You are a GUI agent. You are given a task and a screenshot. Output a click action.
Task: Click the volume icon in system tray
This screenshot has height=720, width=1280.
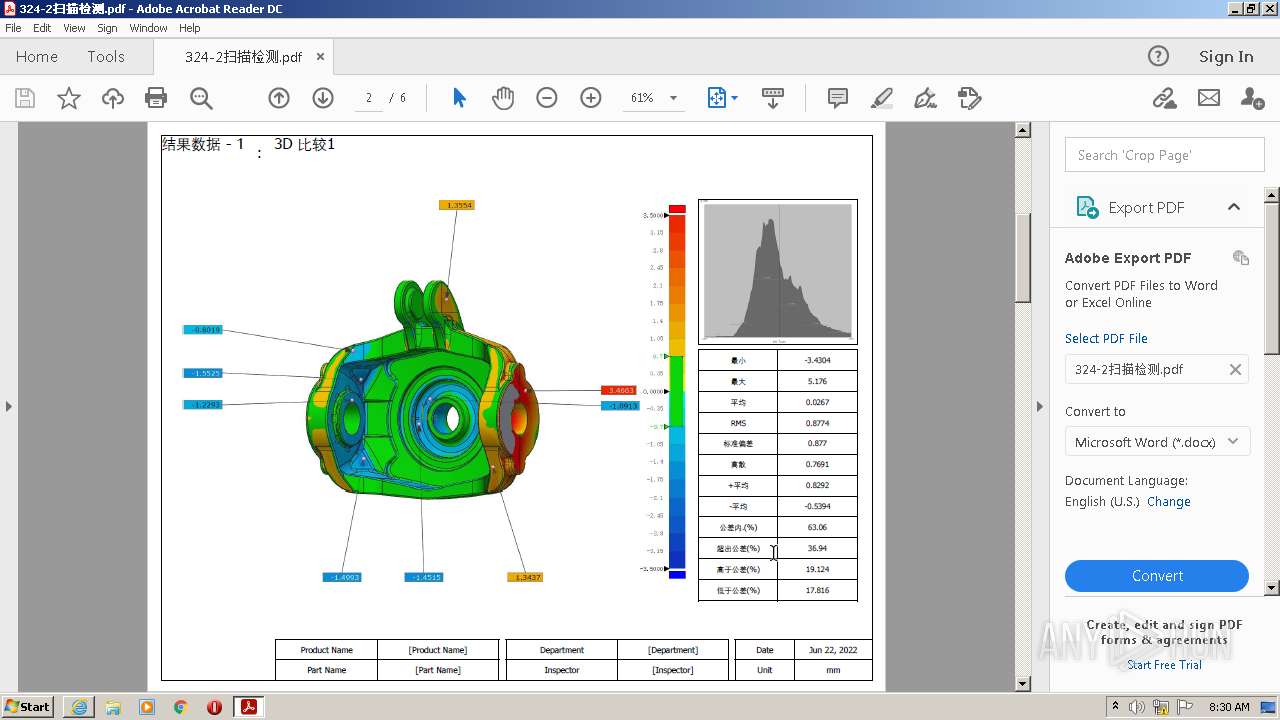pos(1138,707)
